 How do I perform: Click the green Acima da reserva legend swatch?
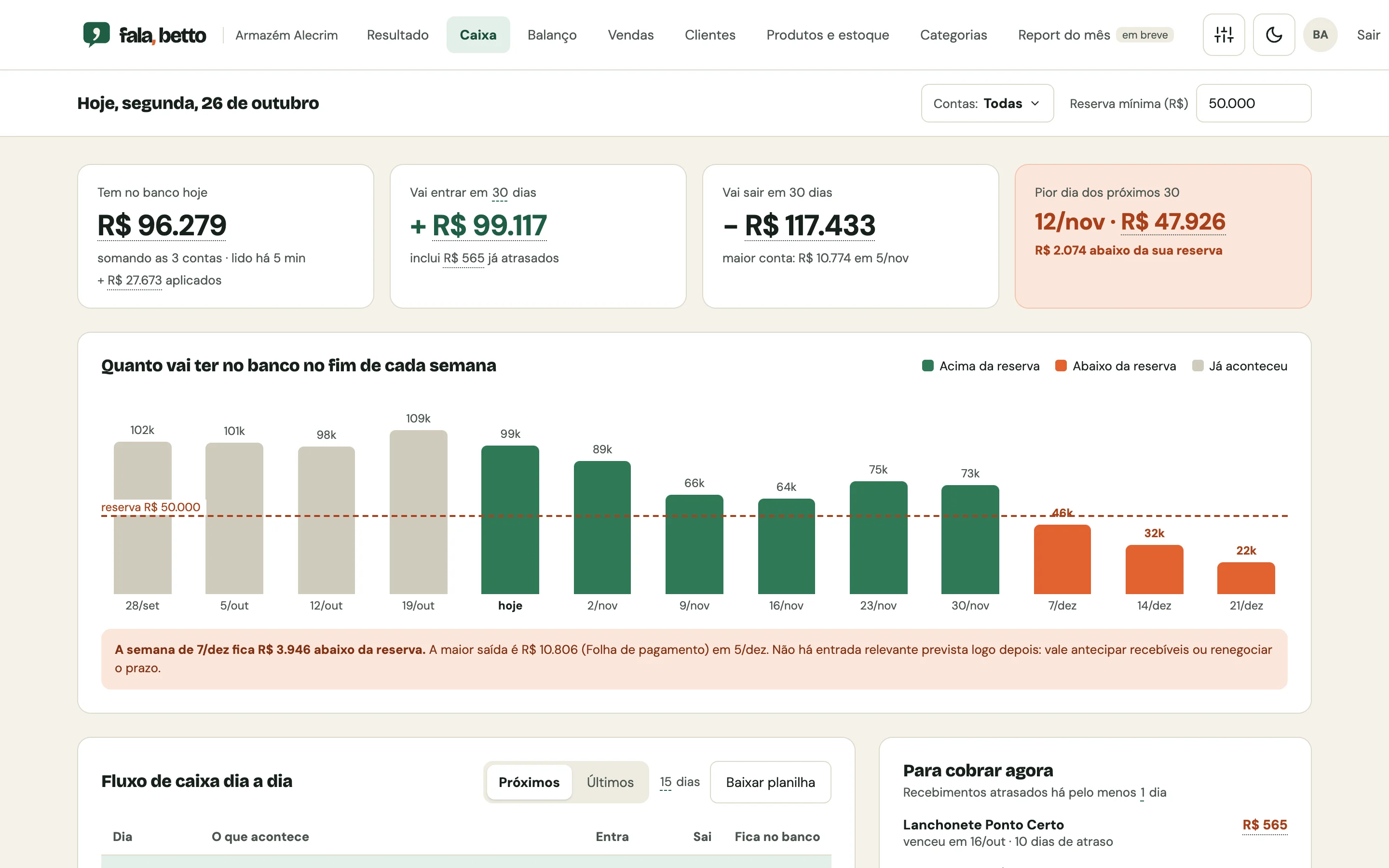(927, 366)
